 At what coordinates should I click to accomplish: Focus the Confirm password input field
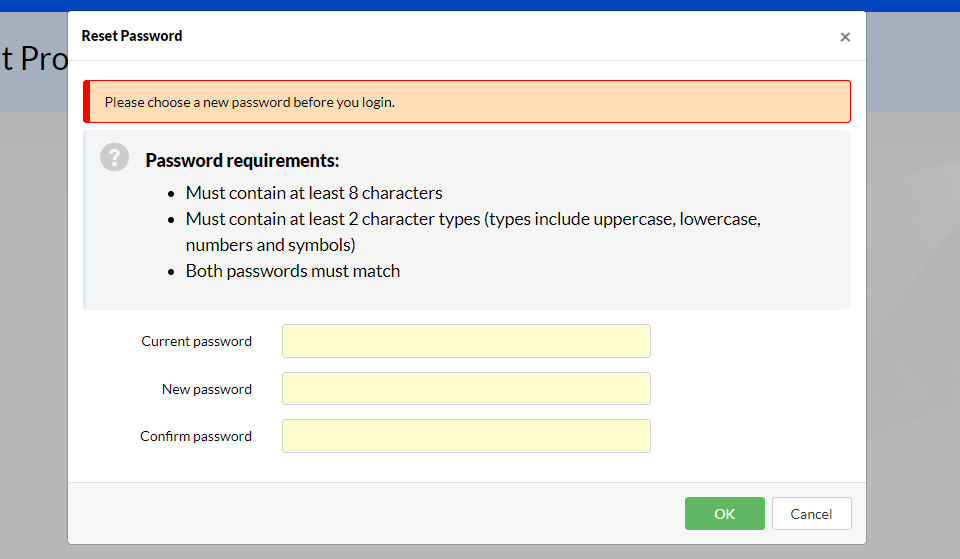(466, 436)
